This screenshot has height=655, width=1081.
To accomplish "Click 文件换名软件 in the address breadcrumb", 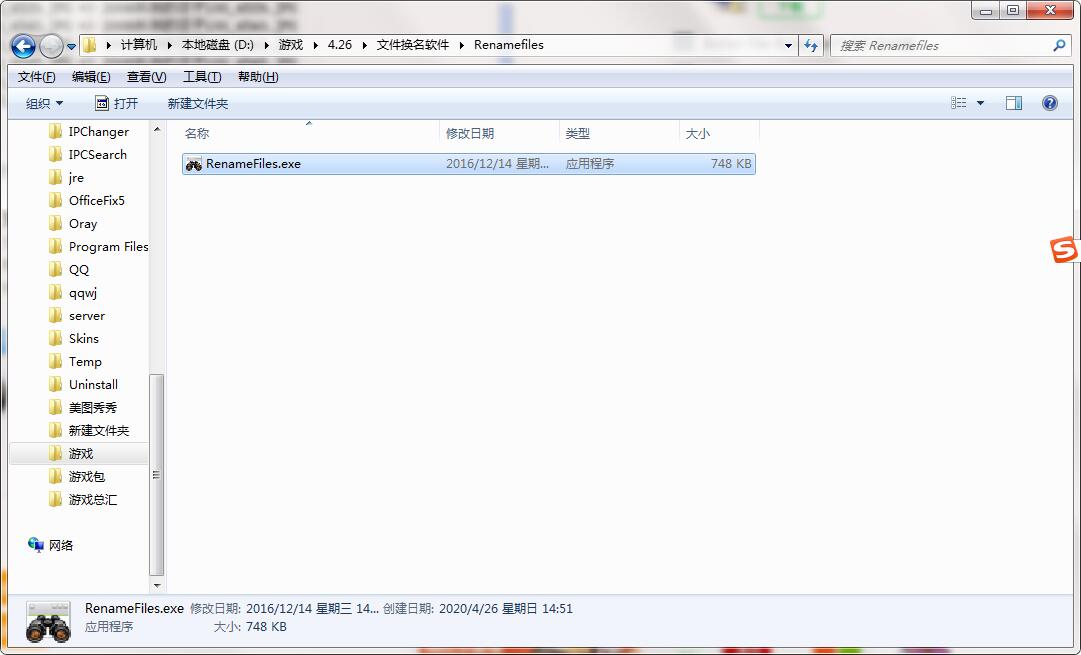I will tap(412, 45).
